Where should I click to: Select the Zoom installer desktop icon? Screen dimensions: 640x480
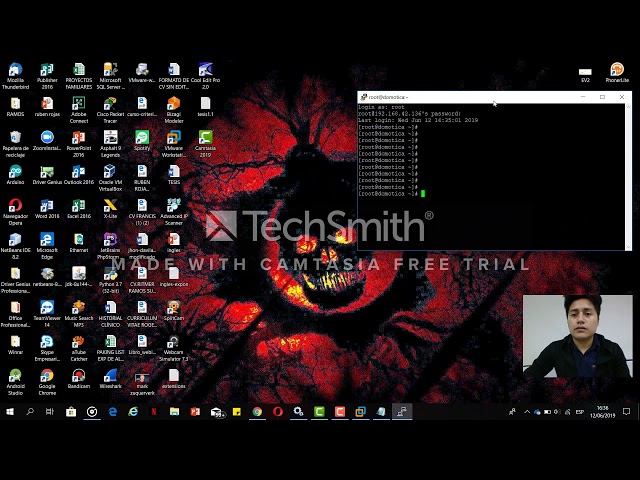point(47,141)
